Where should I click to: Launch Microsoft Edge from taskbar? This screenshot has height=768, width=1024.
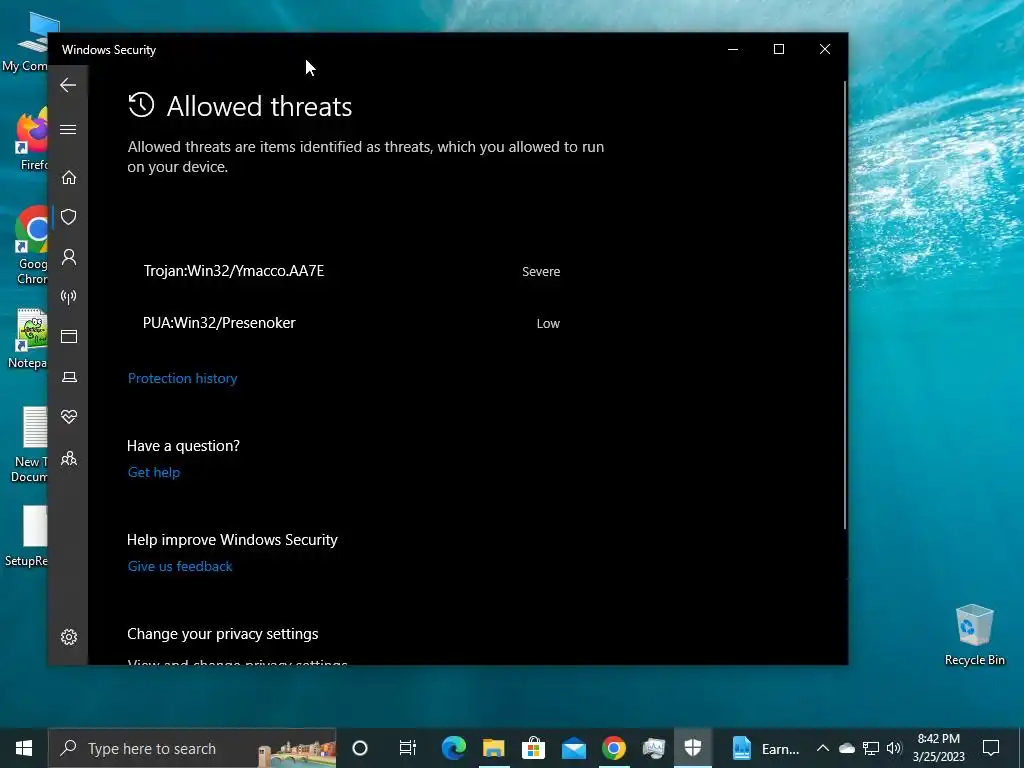pyautogui.click(x=454, y=748)
